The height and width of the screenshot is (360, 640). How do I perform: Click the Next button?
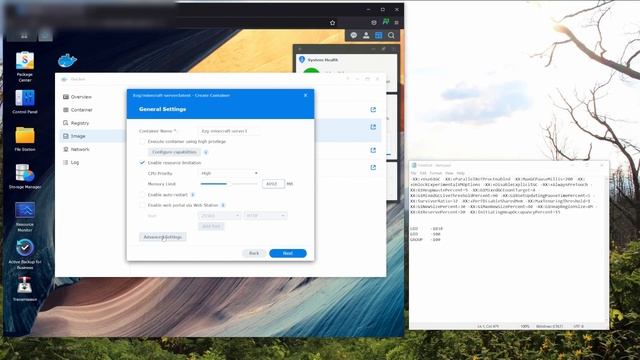(288, 253)
